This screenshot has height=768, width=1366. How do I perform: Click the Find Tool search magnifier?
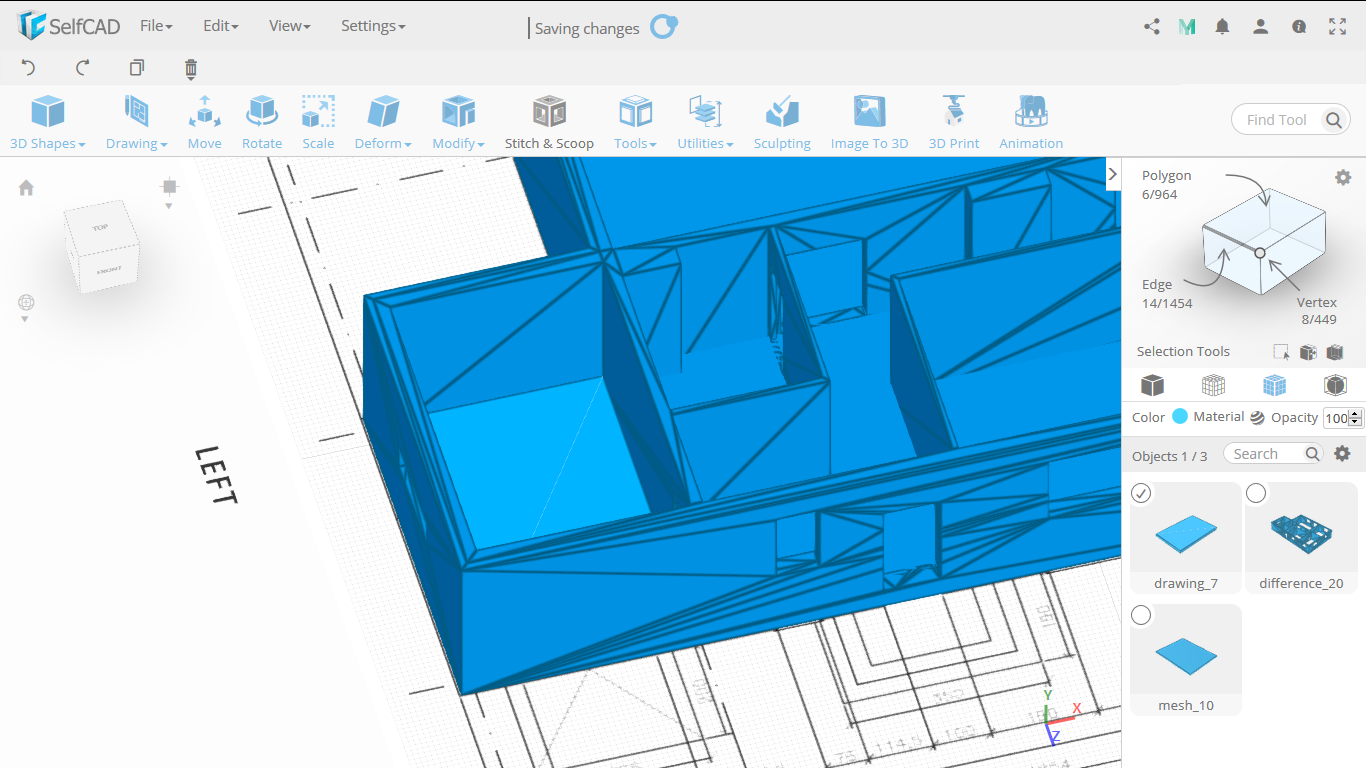(x=1334, y=120)
